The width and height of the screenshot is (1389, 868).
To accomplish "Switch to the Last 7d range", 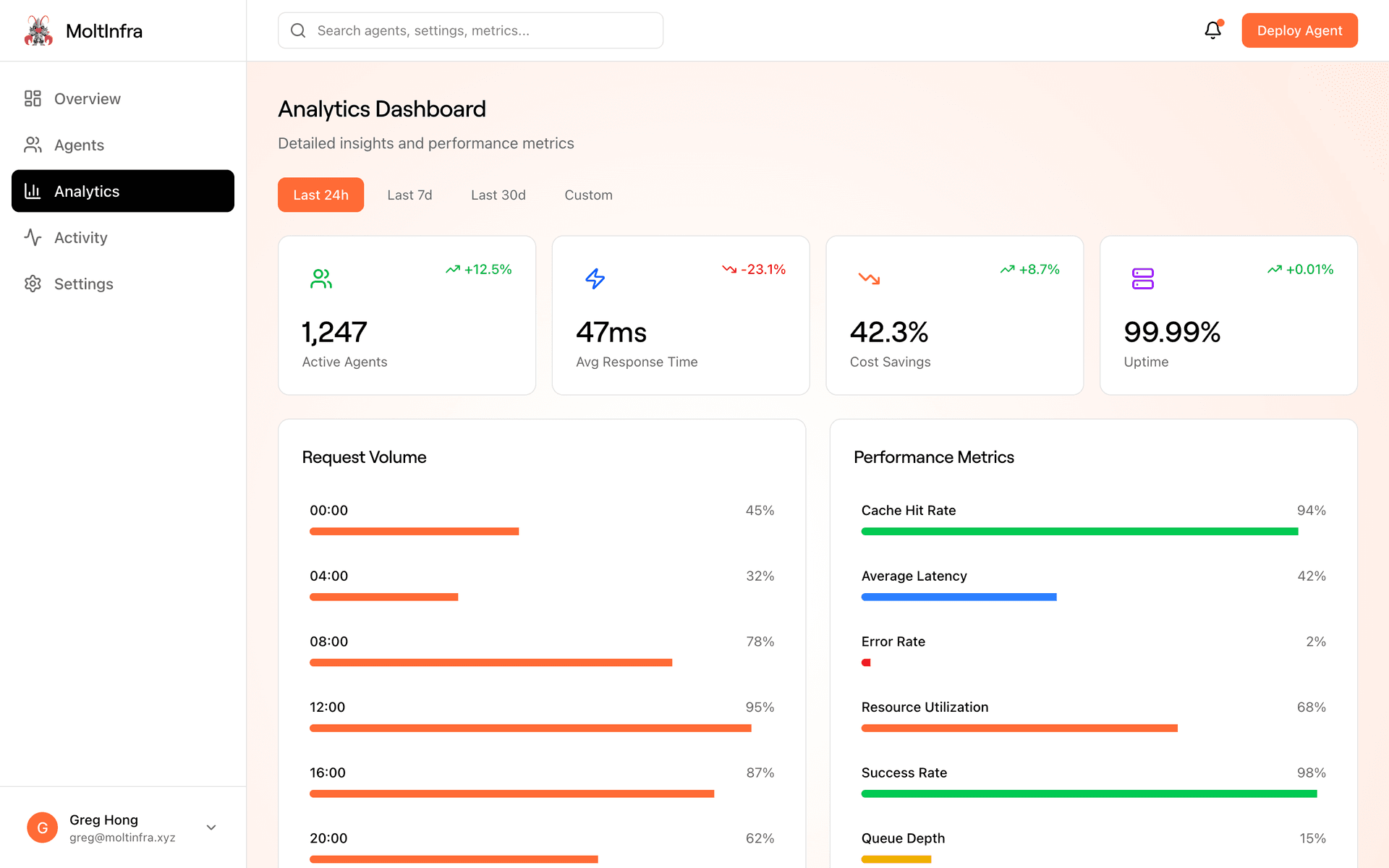I will pyautogui.click(x=409, y=195).
